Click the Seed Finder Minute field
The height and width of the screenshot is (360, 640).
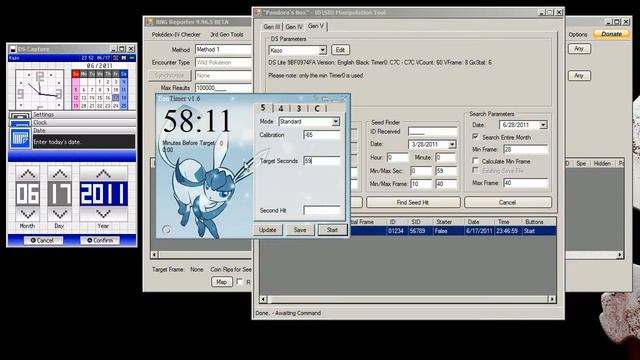pyautogui.click(x=446, y=158)
